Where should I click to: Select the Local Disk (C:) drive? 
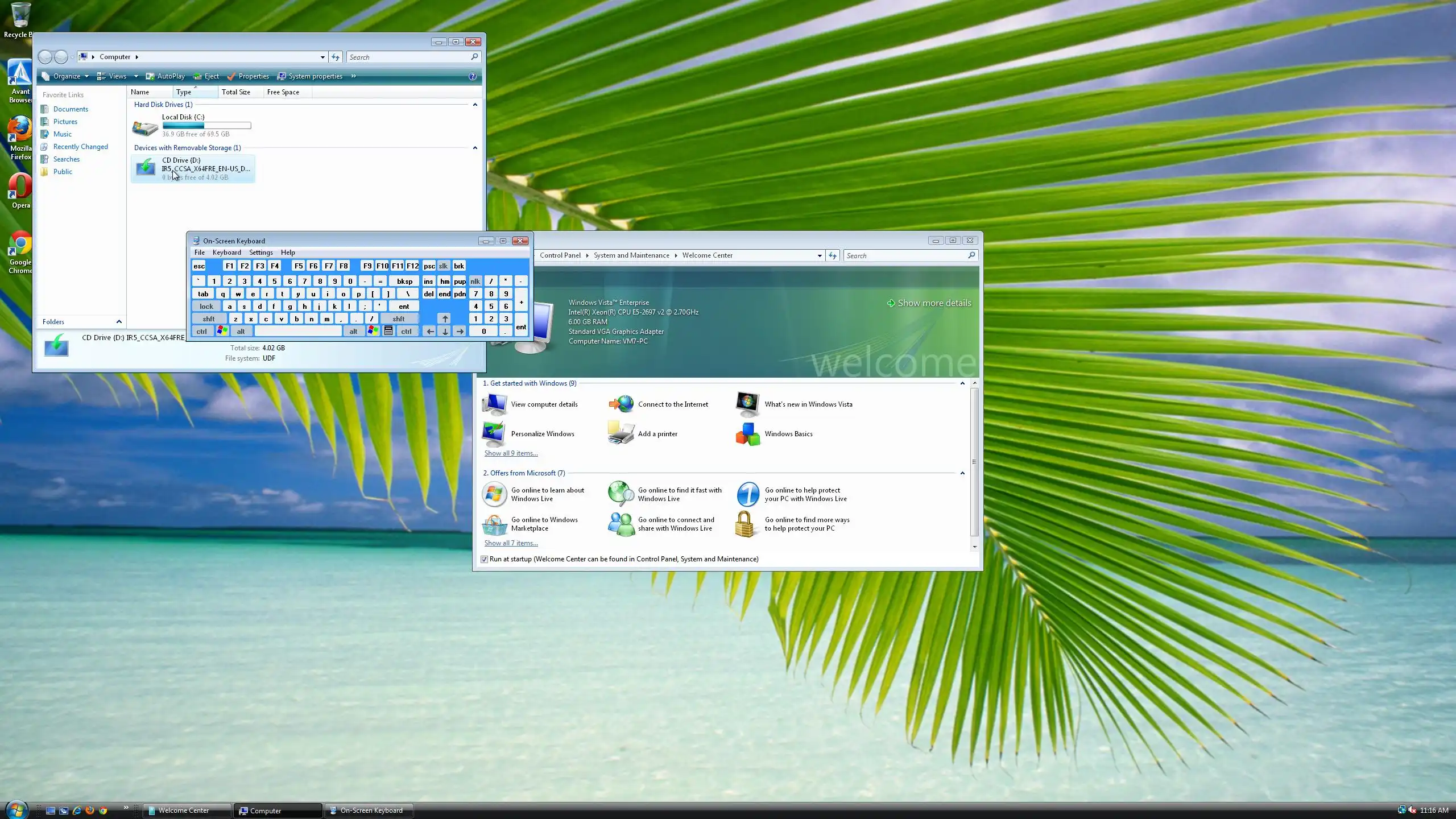pyautogui.click(x=183, y=117)
